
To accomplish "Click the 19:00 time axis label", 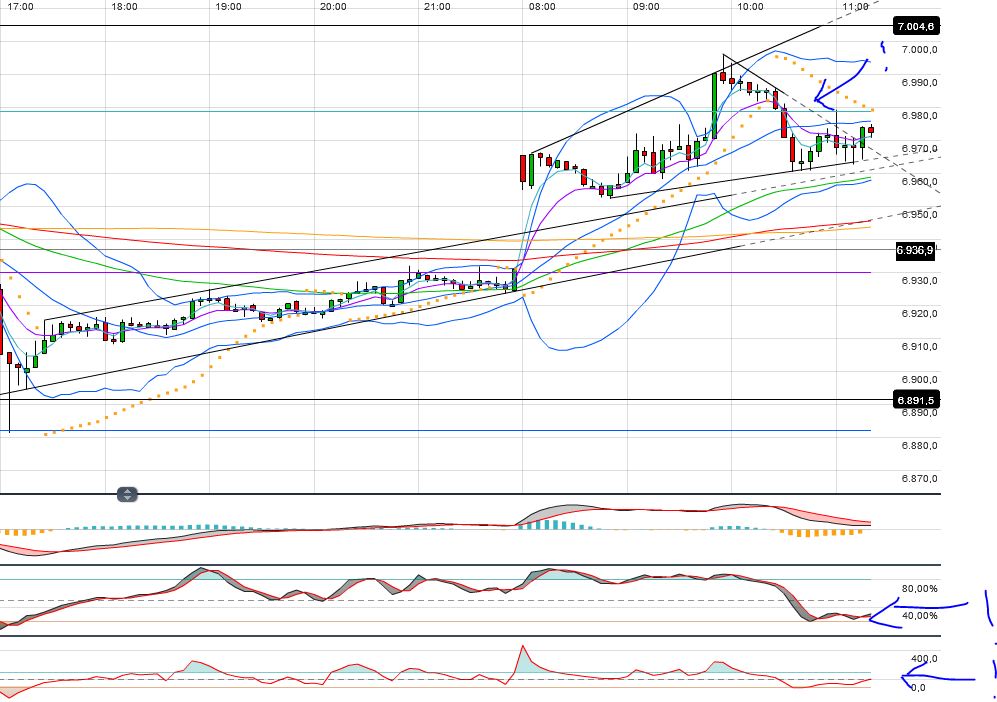I will [x=228, y=6].
